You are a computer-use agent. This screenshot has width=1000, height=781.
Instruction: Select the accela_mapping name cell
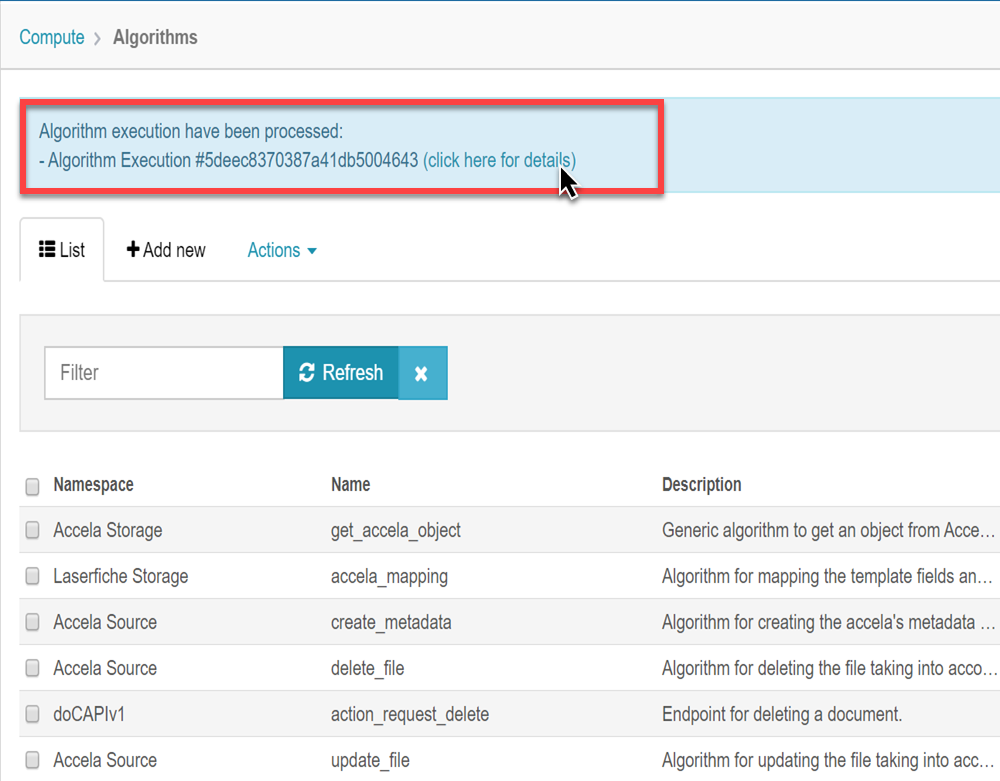coord(389,576)
